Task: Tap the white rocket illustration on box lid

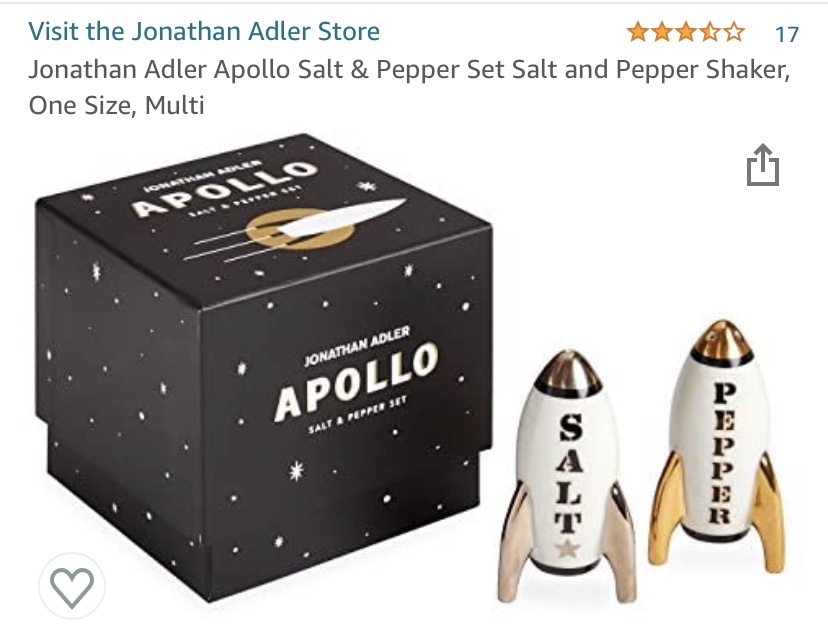Action: (x=339, y=216)
